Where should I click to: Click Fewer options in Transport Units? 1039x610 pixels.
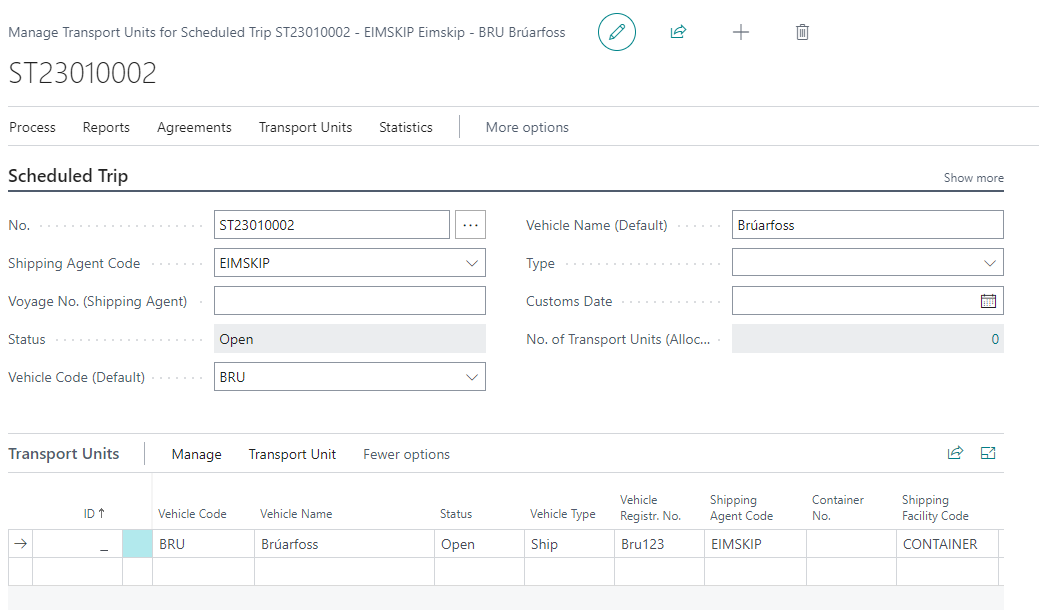406,454
